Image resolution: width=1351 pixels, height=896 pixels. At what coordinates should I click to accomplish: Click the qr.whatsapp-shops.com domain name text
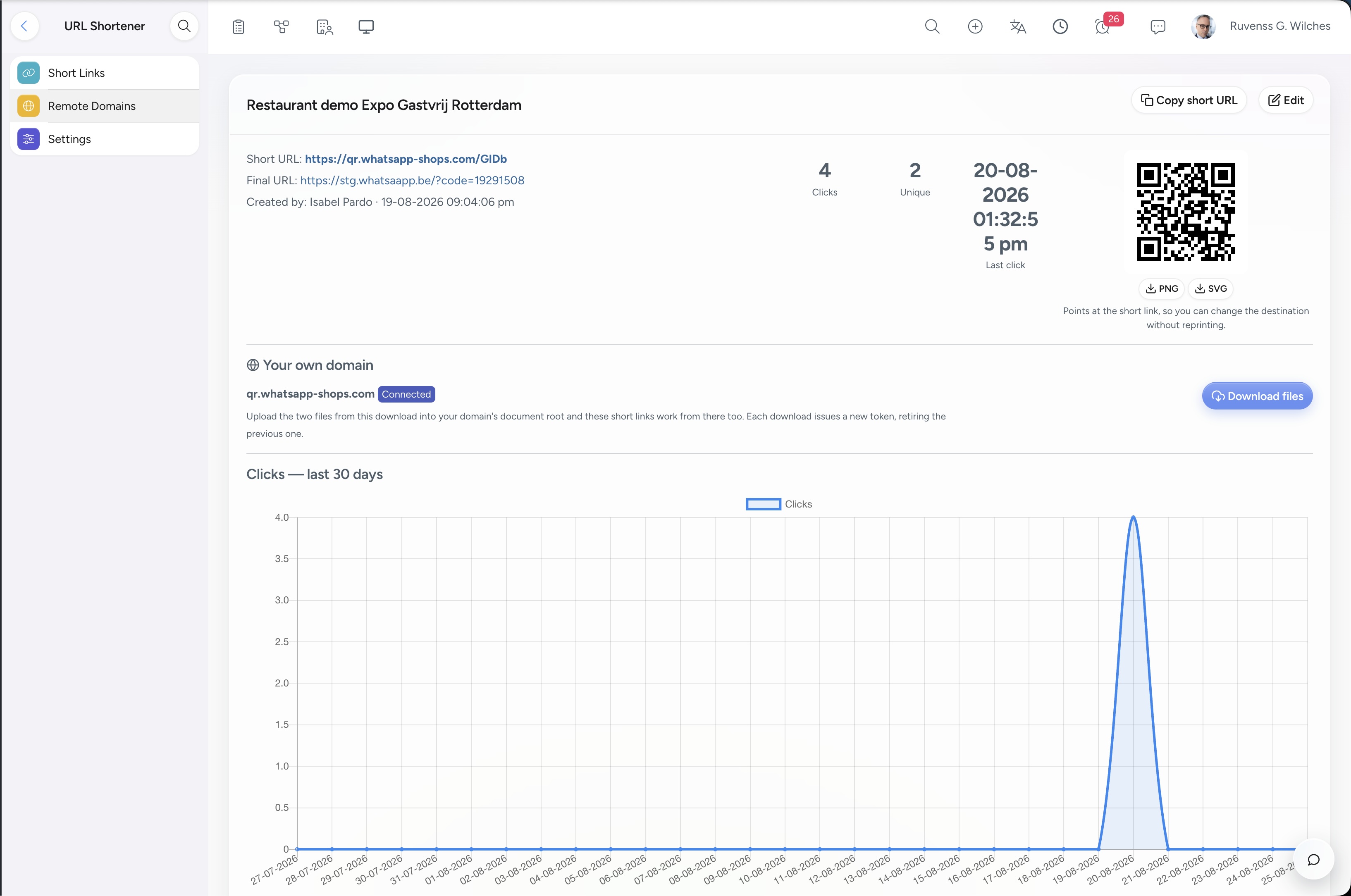[x=310, y=394]
